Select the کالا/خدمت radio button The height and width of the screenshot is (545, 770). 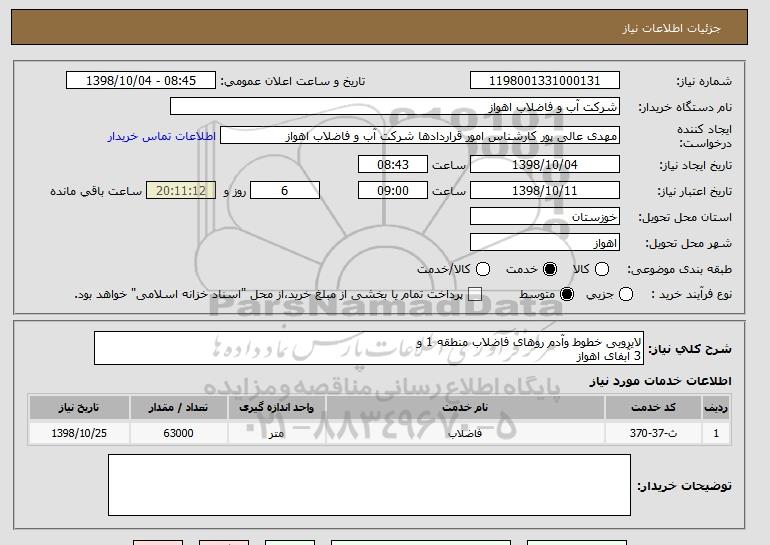pos(483,269)
